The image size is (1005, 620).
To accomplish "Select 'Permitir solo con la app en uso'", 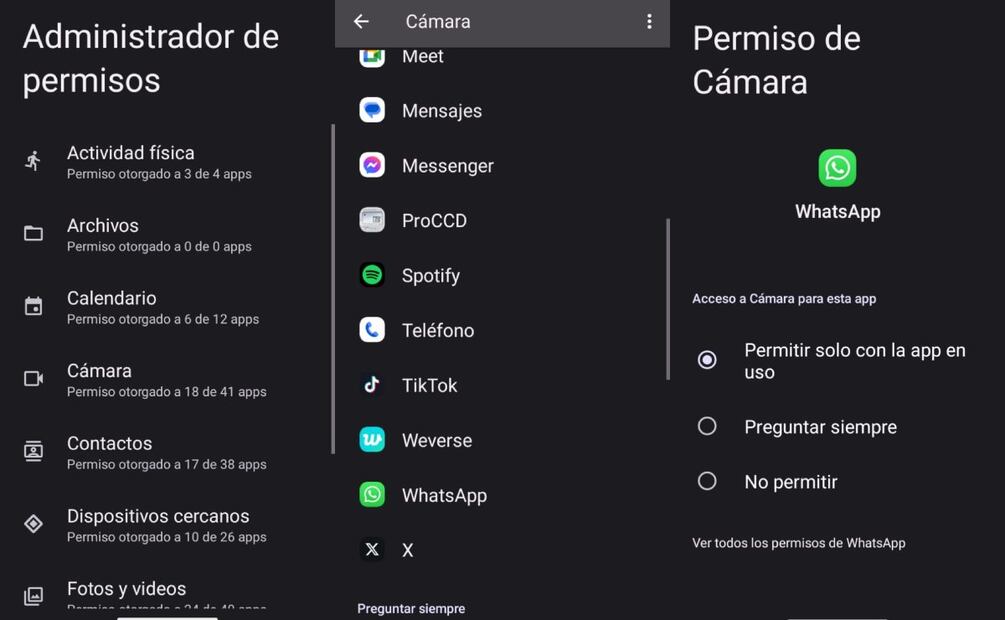I will pyautogui.click(x=707, y=360).
